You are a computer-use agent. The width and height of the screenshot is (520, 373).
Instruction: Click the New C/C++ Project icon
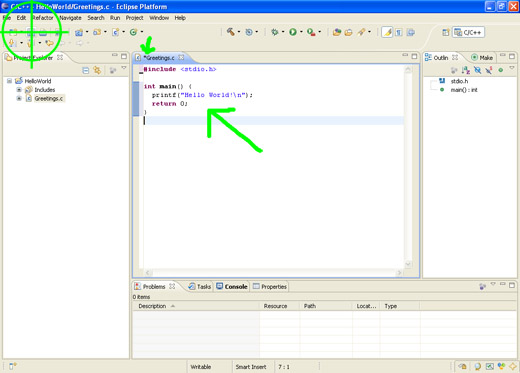tap(79, 32)
